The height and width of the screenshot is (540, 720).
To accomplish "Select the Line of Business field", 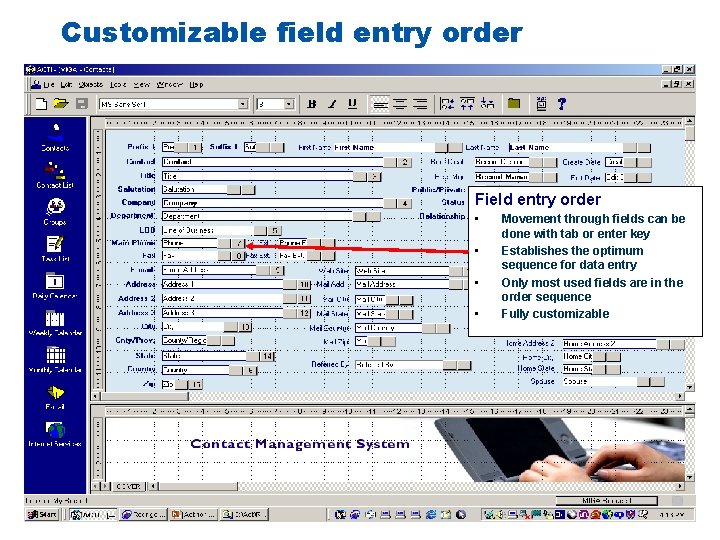I will click(208, 230).
